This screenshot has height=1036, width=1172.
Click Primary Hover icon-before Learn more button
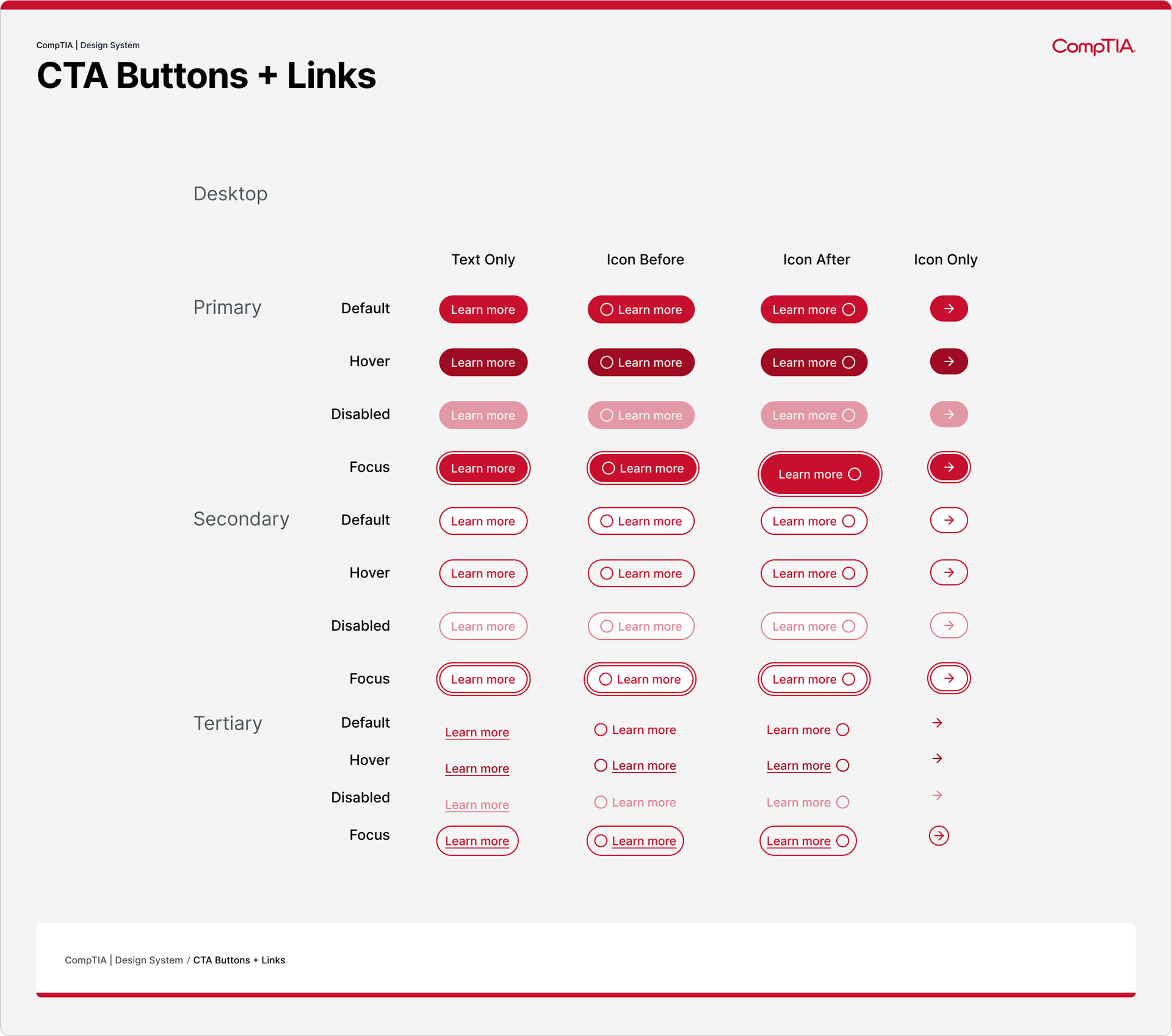point(641,363)
